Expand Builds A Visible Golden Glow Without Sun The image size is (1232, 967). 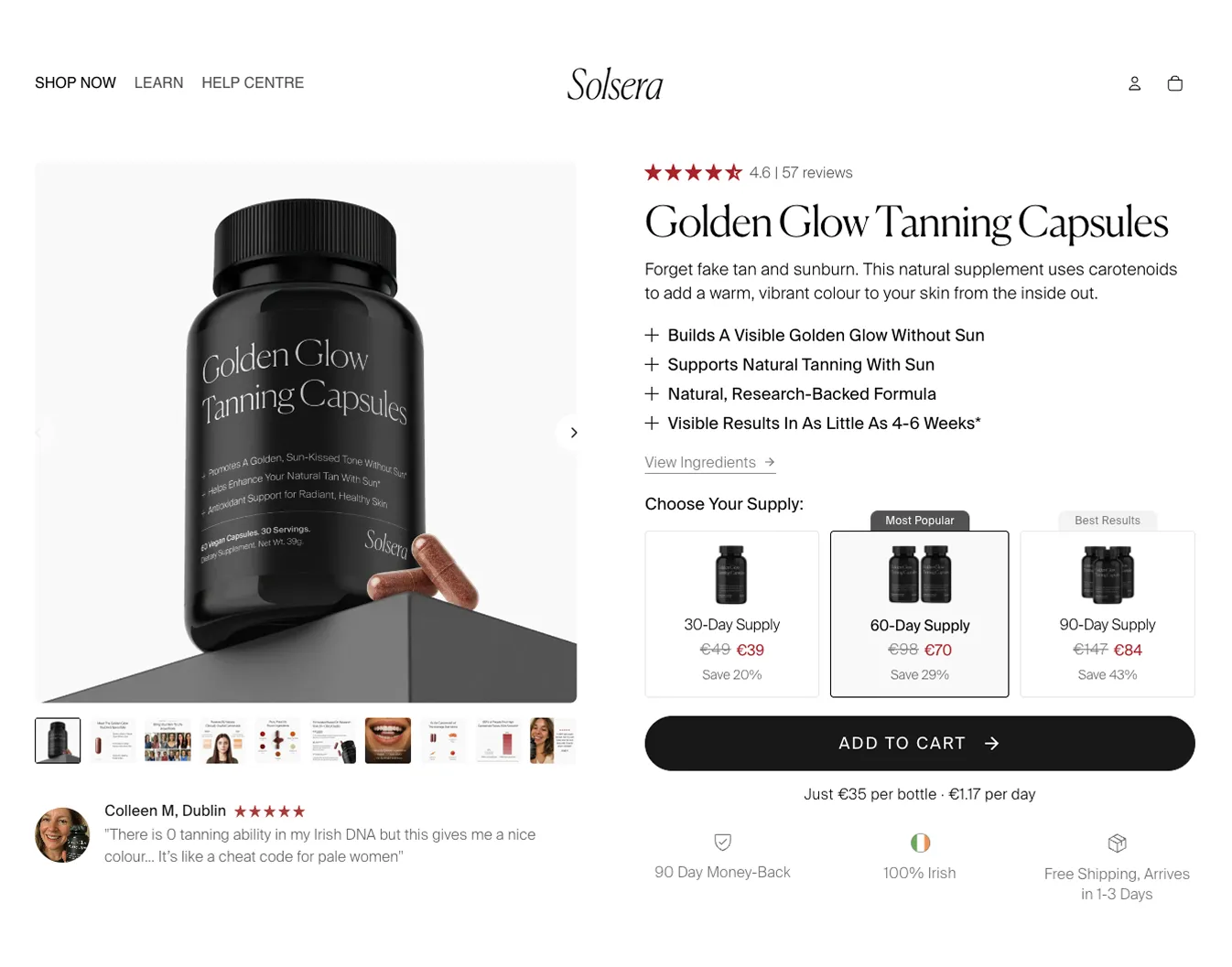coord(815,335)
